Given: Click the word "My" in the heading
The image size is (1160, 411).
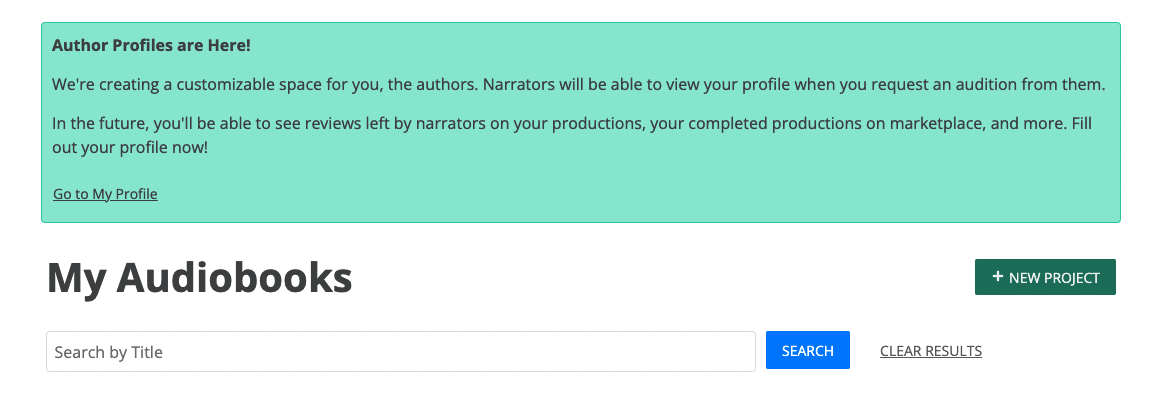Looking at the screenshot, I should coord(77,278).
